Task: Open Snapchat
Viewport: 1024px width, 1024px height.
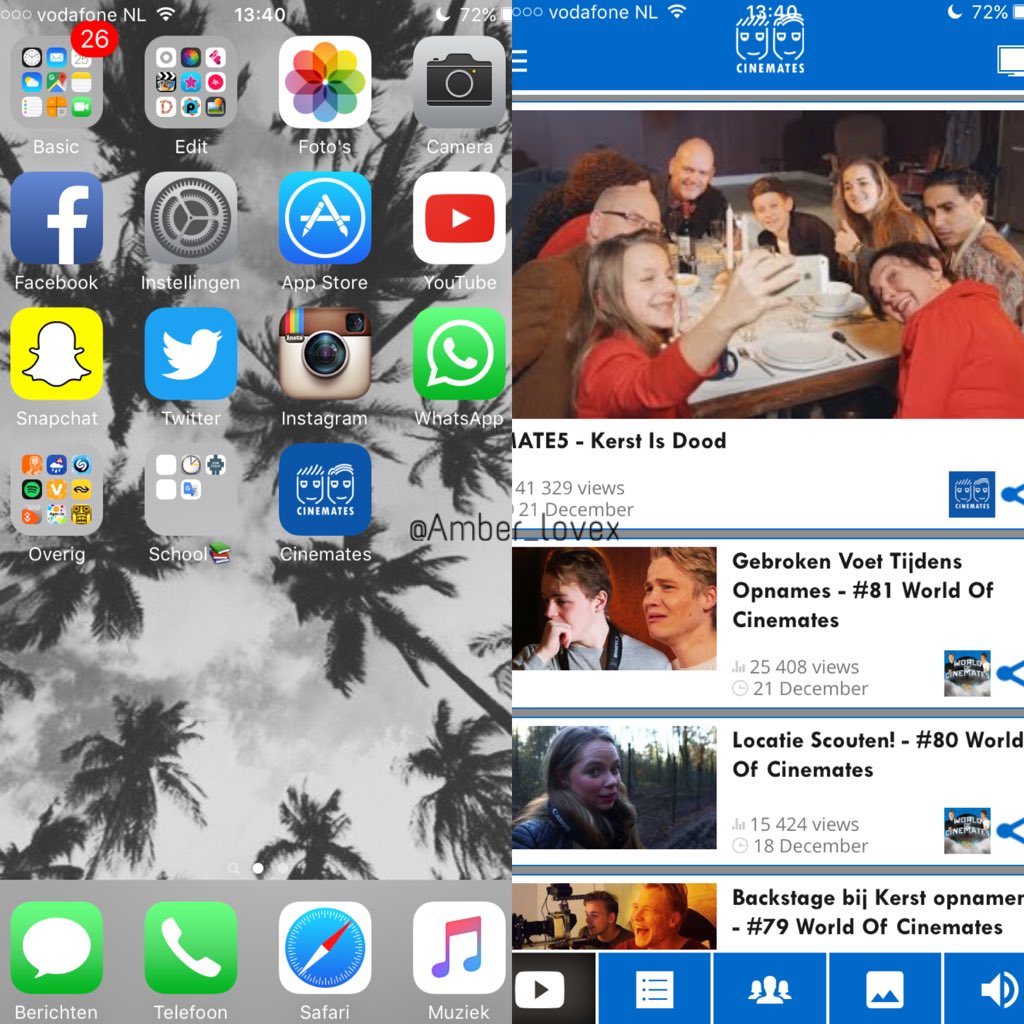Action: (56, 354)
